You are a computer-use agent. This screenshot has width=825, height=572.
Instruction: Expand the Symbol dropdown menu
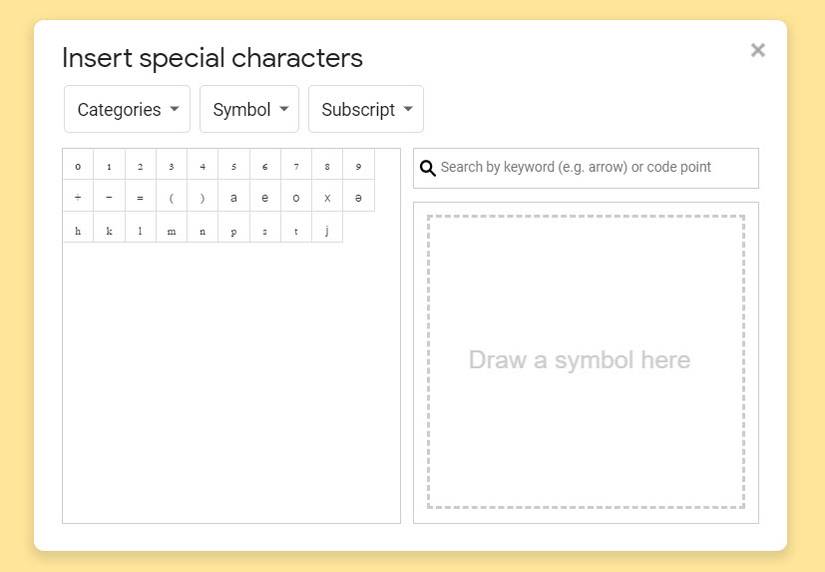tap(249, 109)
